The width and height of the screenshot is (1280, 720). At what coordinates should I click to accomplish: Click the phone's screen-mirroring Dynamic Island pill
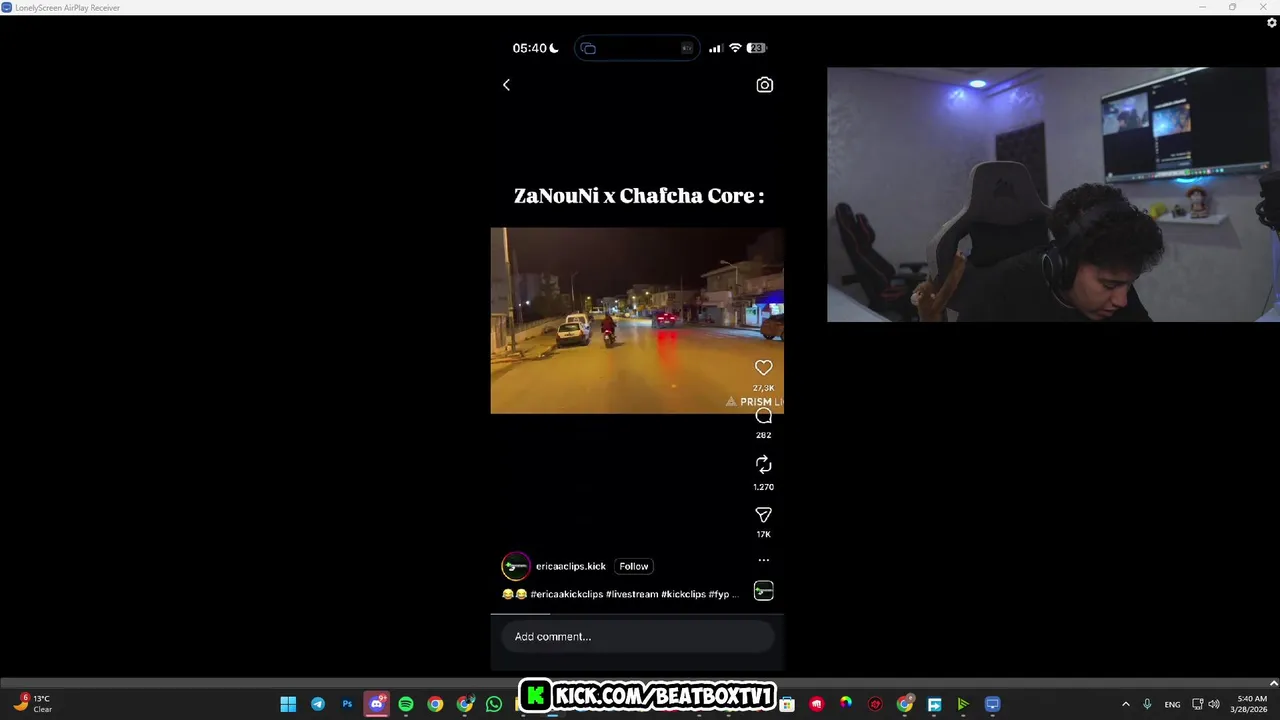point(637,48)
